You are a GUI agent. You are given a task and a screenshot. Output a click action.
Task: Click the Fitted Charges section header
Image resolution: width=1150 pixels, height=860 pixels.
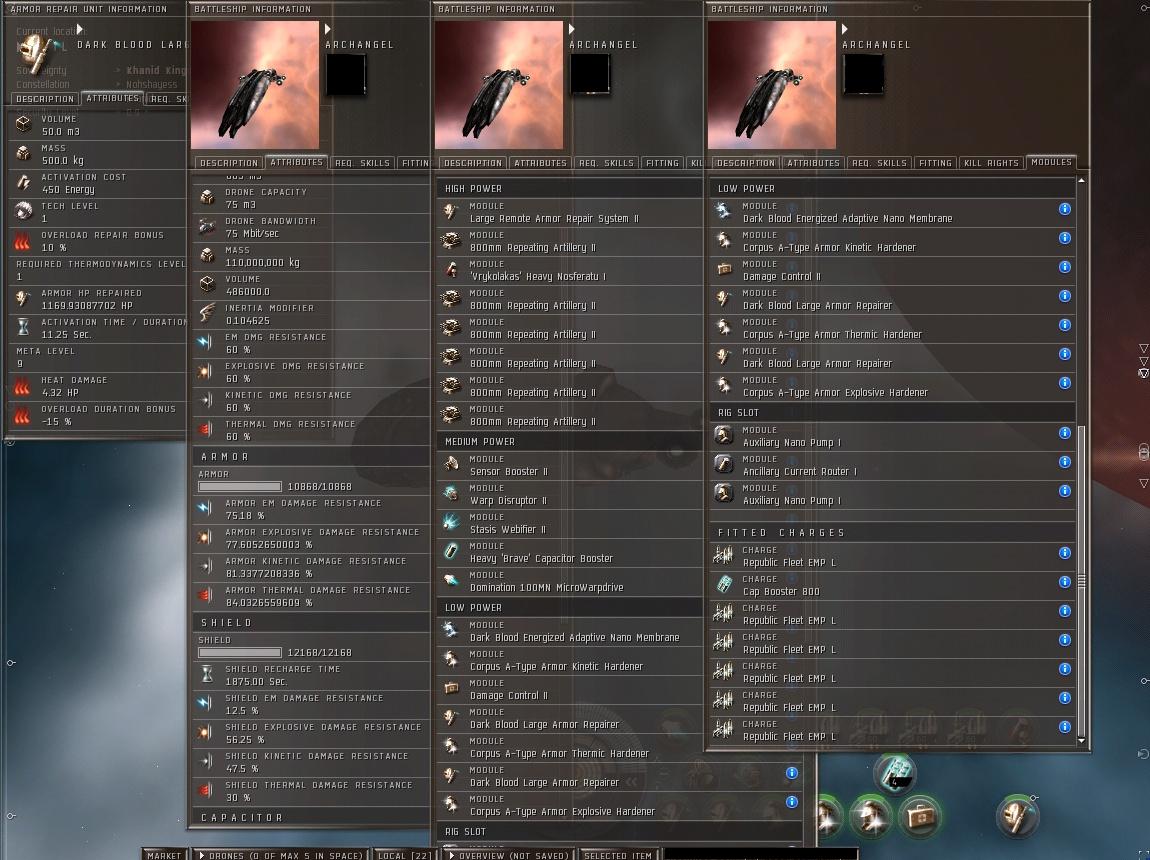pyautogui.click(x=893, y=533)
